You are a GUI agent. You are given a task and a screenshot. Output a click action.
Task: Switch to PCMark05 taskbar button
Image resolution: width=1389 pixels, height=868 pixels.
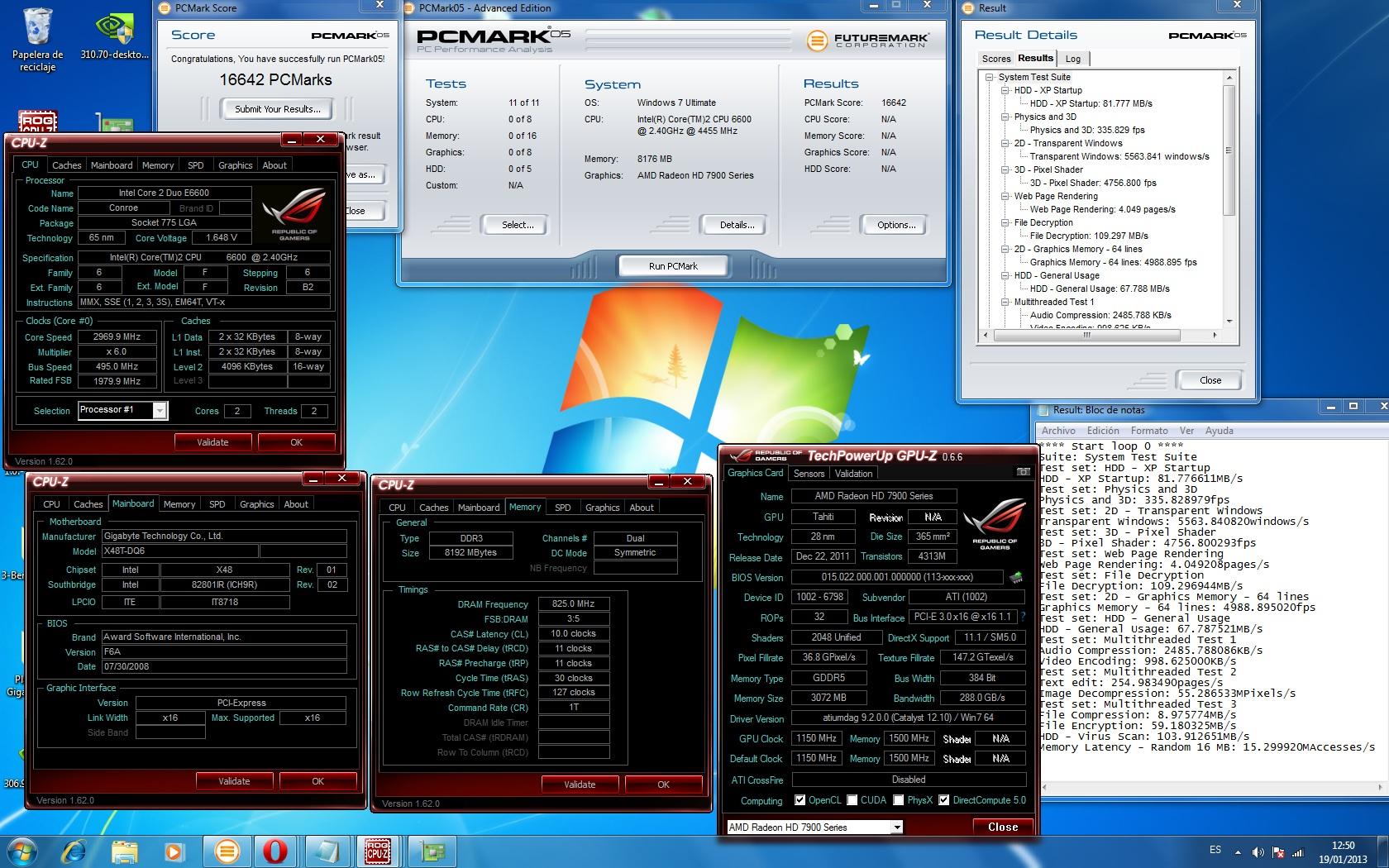(x=227, y=851)
